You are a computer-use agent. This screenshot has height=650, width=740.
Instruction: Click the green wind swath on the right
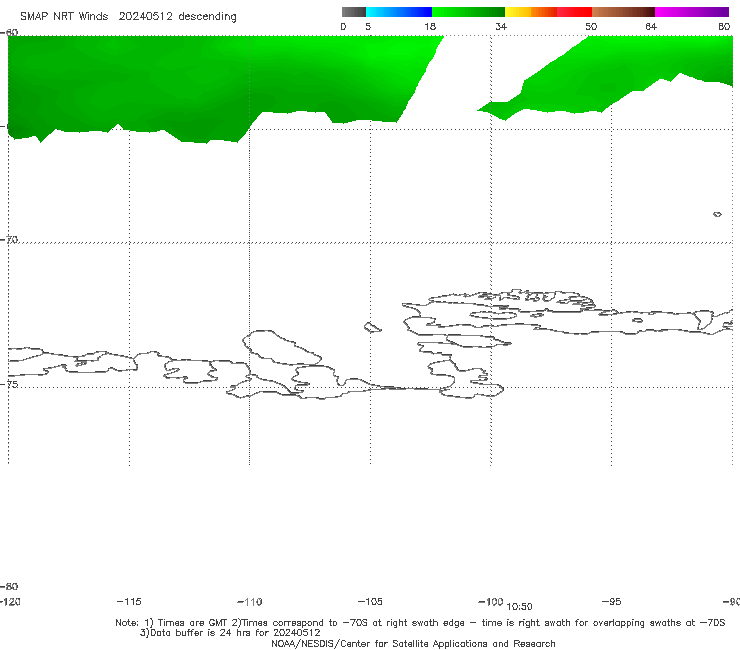[614, 76]
